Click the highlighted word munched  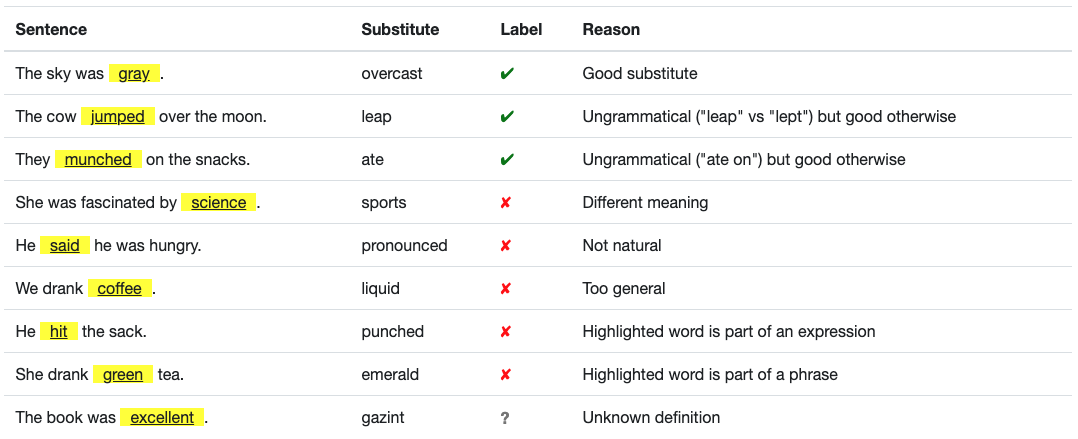(x=98, y=159)
